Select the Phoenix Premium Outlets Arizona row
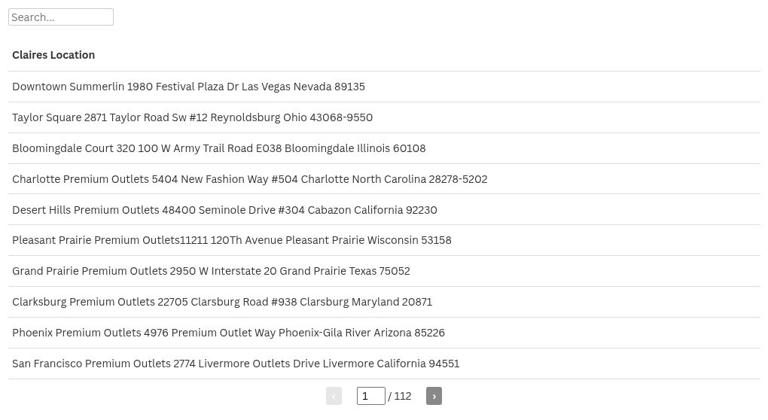768x420 pixels. click(384, 333)
